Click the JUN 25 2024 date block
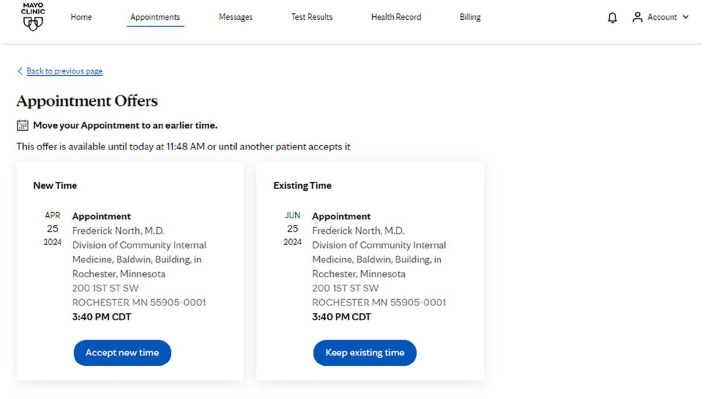 293,228
